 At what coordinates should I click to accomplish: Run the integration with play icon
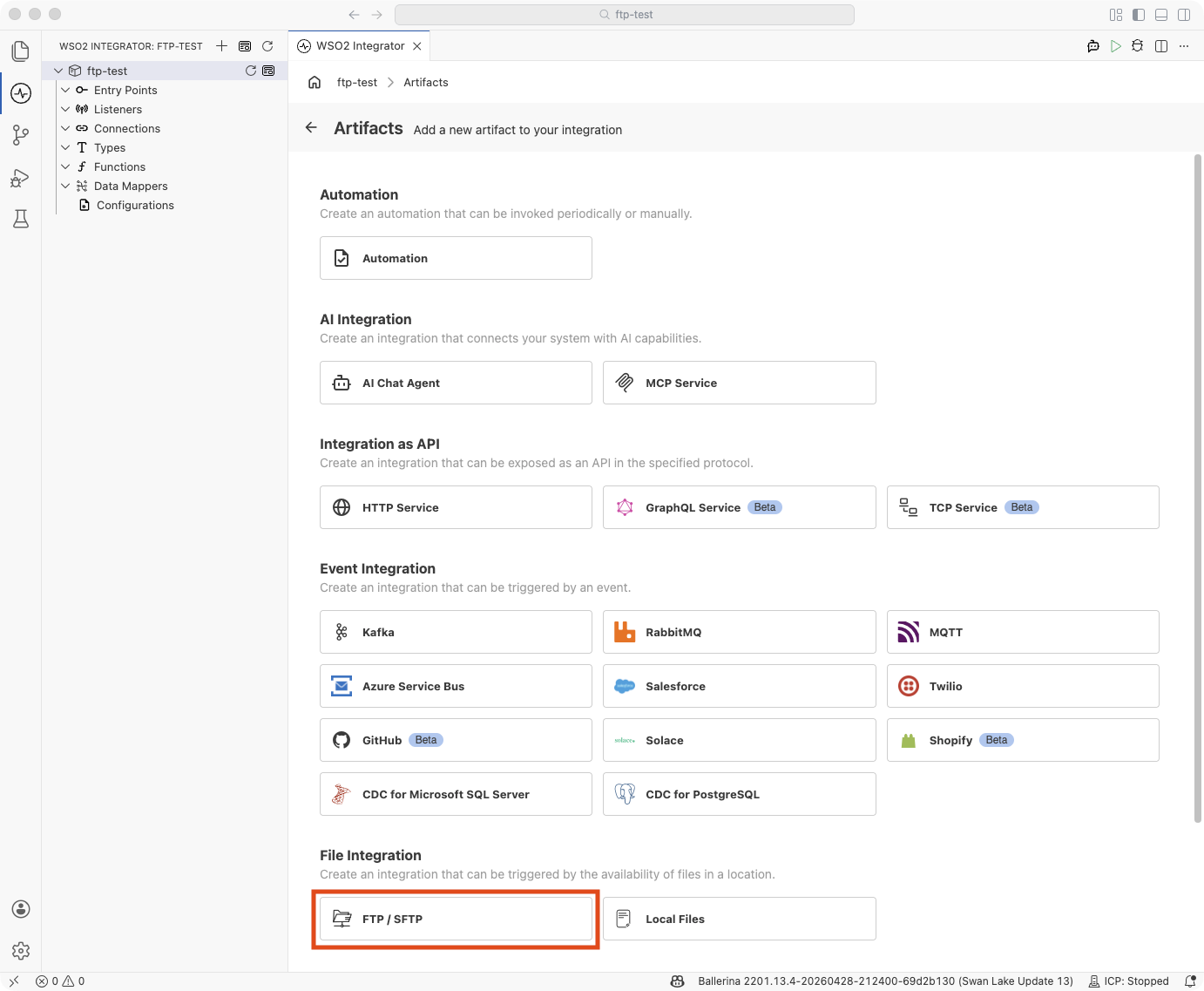click(x=1116, y=46)
